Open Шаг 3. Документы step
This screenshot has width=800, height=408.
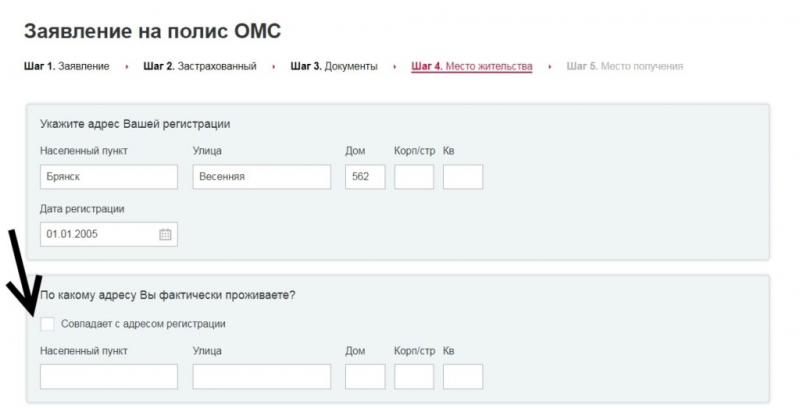point(334,67)
